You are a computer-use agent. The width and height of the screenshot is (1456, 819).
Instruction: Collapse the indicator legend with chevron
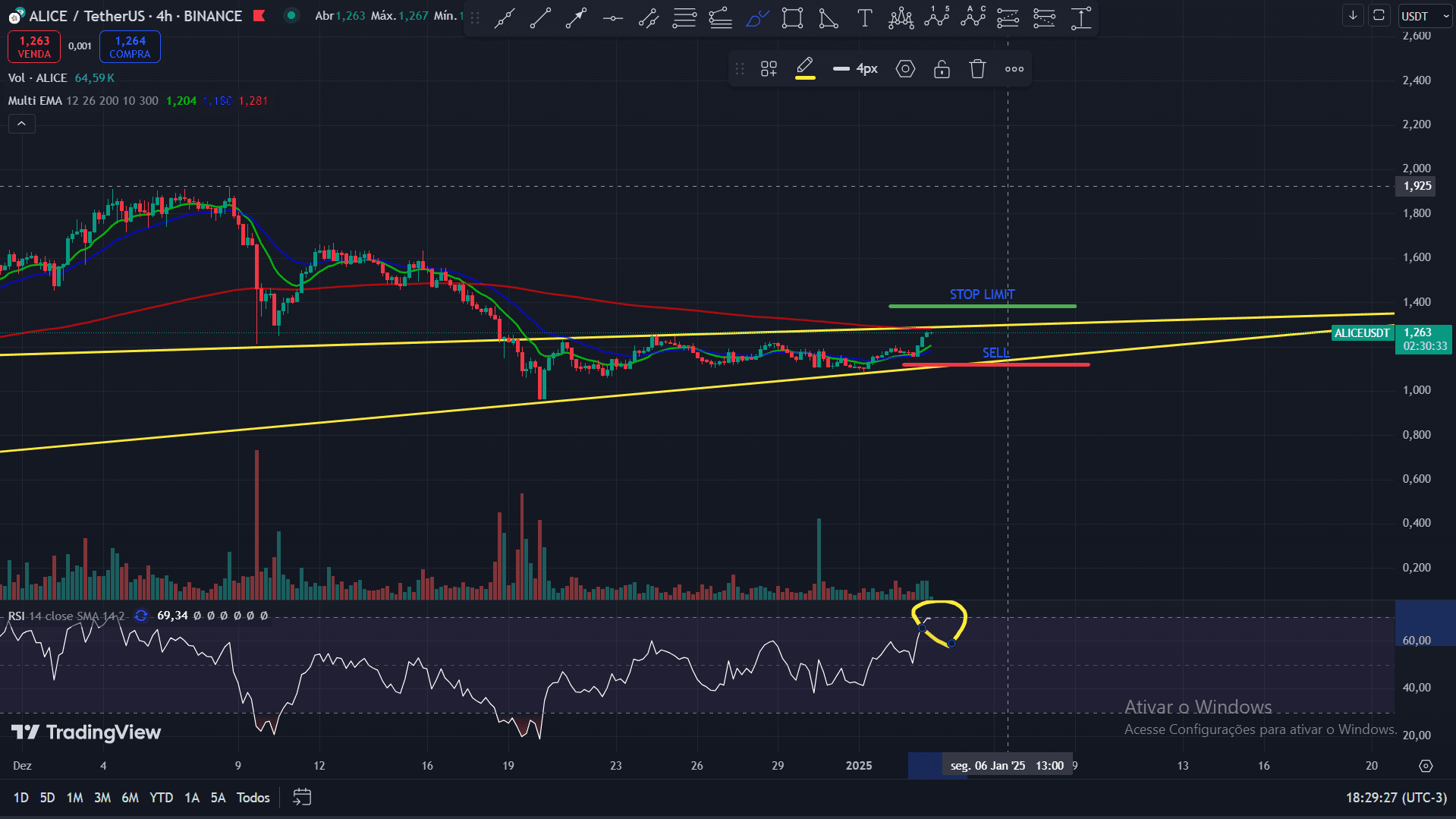click(x=21, y=123)
